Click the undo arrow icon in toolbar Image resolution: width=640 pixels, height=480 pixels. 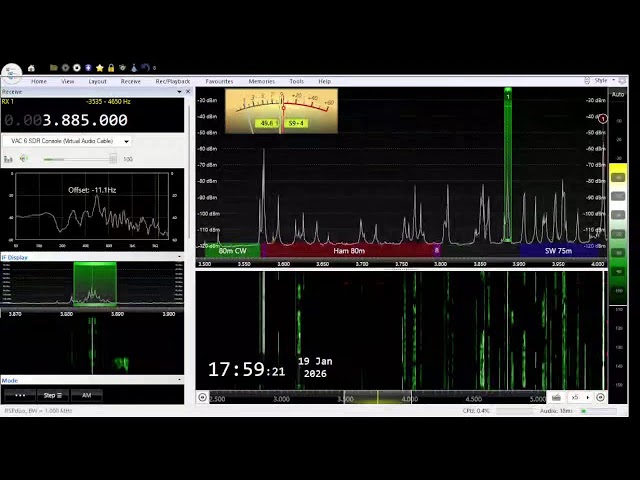pos(145,67)
